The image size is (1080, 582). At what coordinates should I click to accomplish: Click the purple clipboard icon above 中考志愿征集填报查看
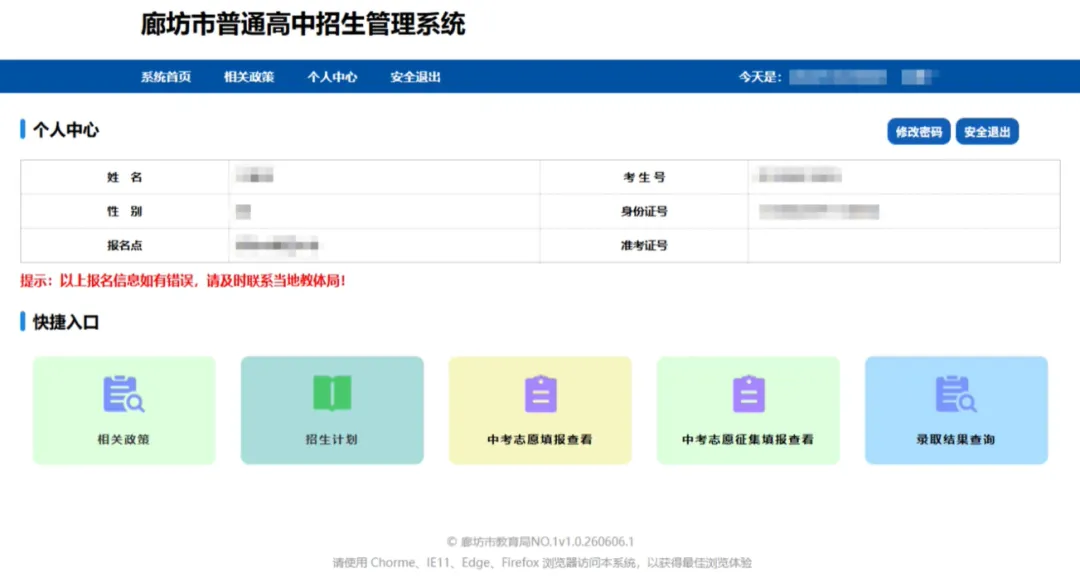(x=749, y=393)
